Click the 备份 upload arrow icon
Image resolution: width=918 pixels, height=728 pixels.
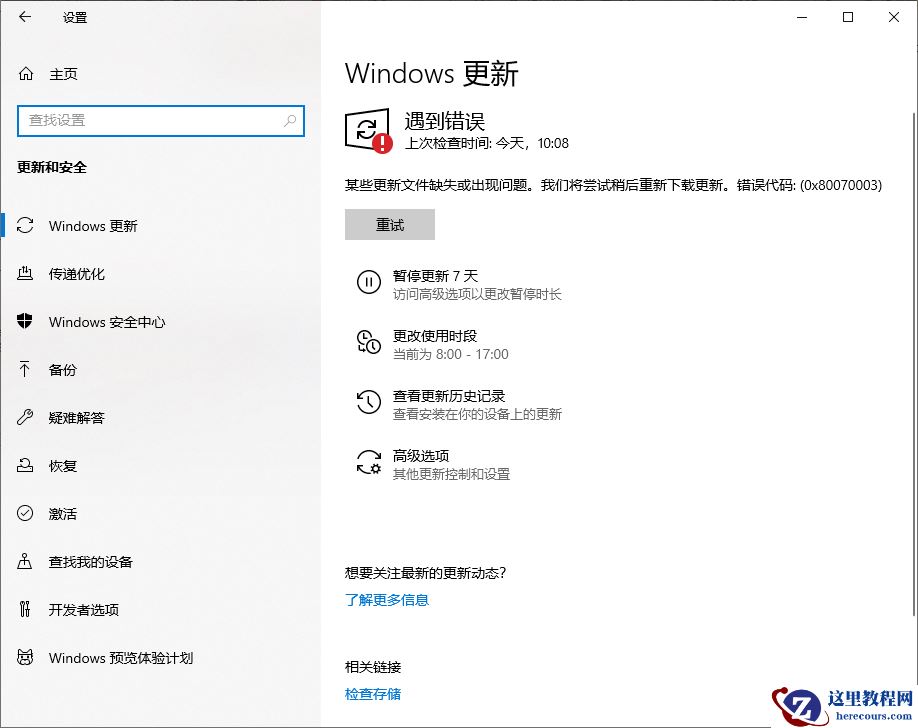pyautogui.click(x=26, y=370)
